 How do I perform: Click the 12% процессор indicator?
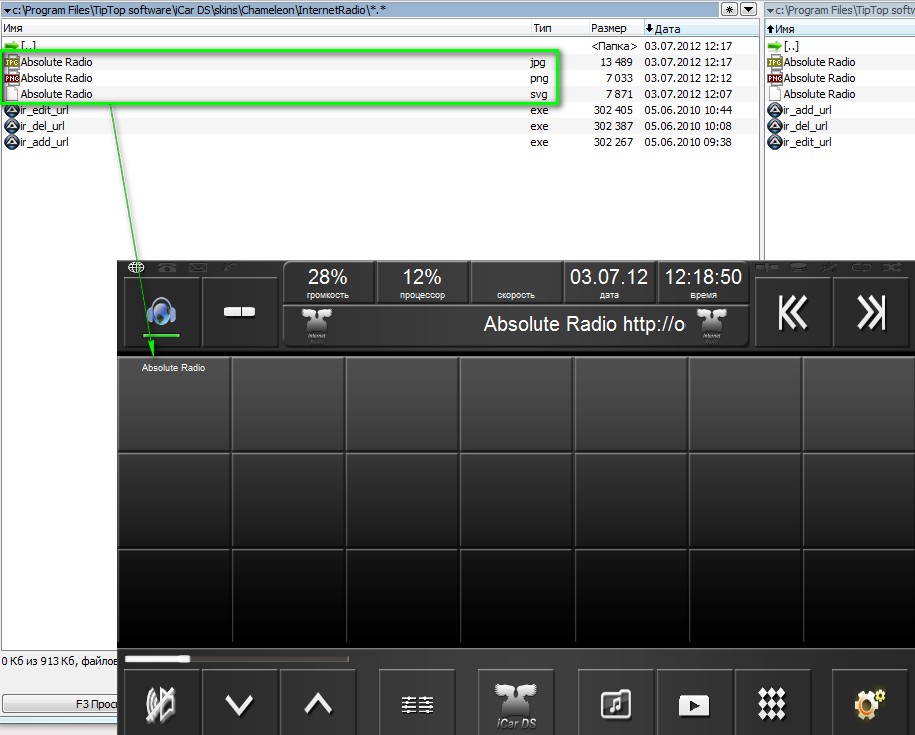click(x=422, y=283)
